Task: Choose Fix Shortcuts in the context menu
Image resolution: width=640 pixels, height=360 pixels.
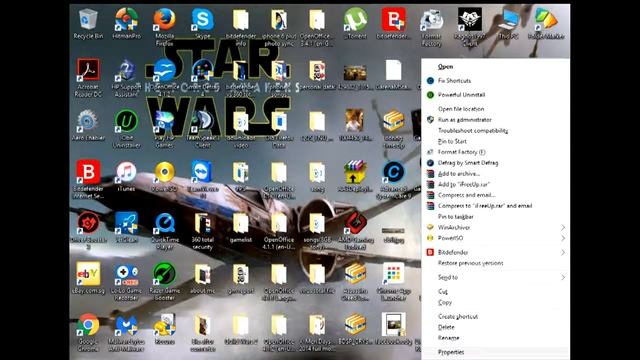Action: tap(454, 81)
